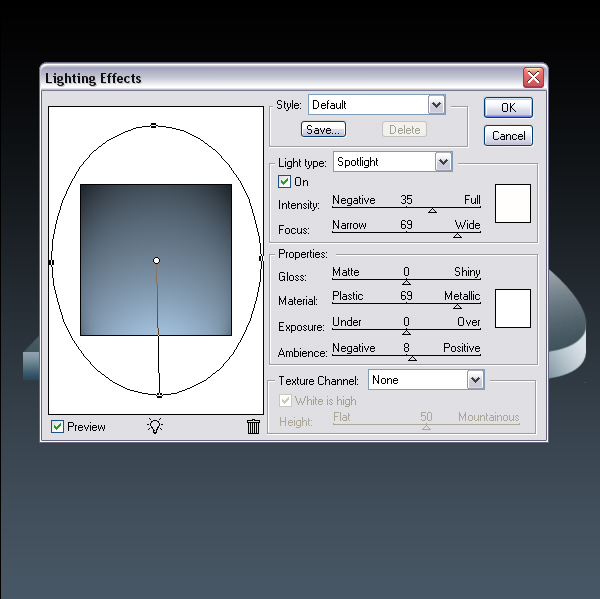The width and height of the screenshot is (600, 599).
Task: Click the Material slider handle
Action: point(457,307)
